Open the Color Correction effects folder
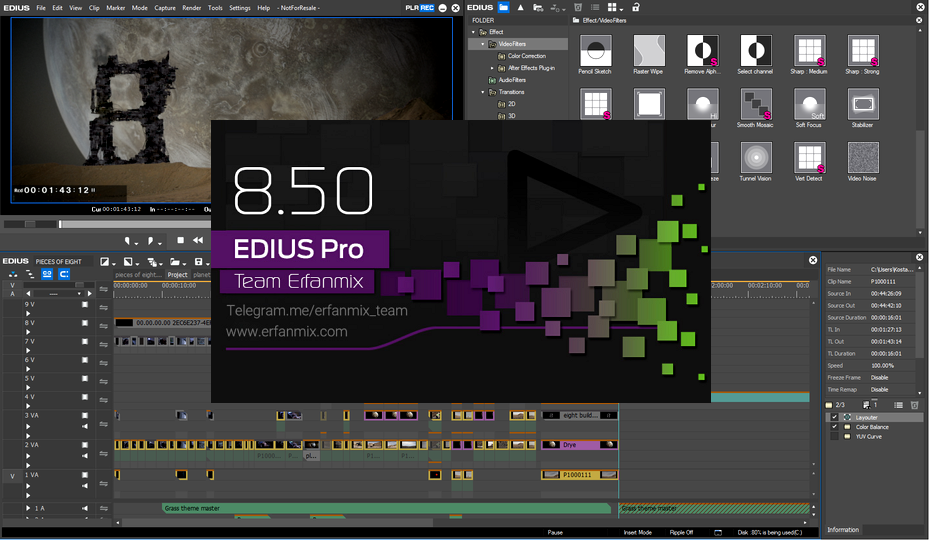Screen dimensions: 929x540 click(527, 56)
